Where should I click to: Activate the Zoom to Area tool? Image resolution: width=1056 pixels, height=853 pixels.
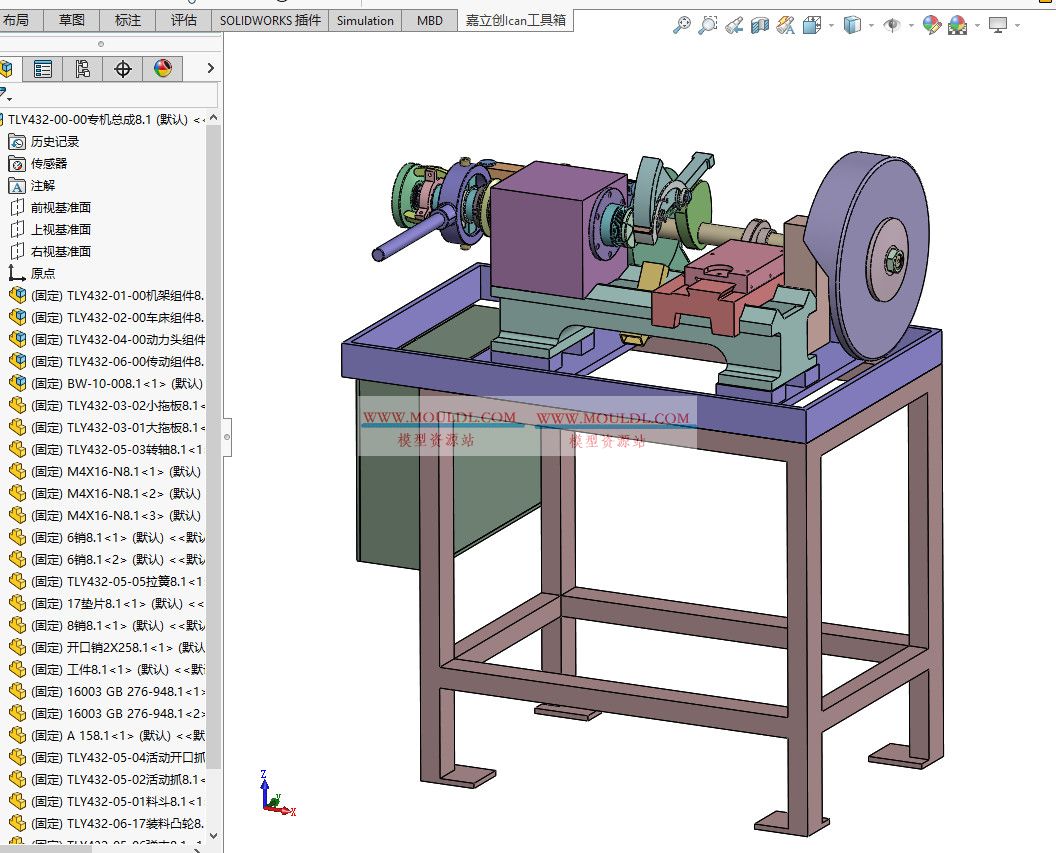pos(706,24)
